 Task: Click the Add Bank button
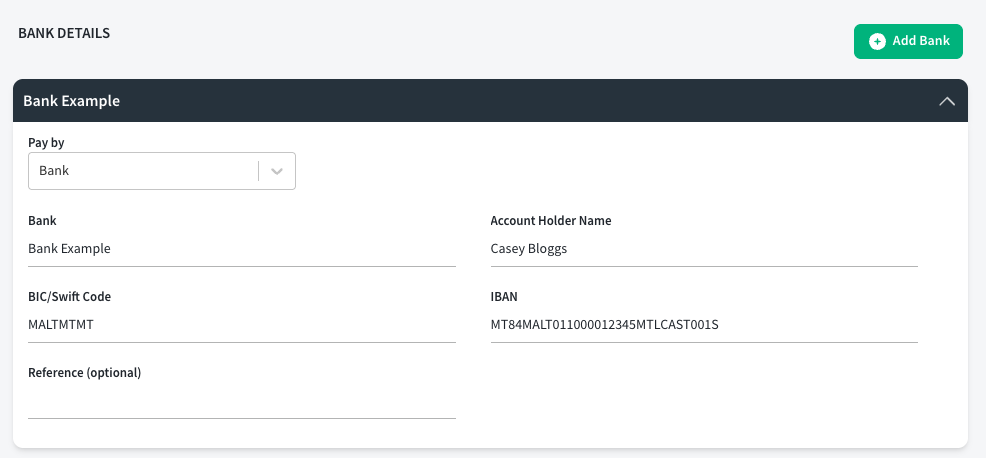pos(908,42)
